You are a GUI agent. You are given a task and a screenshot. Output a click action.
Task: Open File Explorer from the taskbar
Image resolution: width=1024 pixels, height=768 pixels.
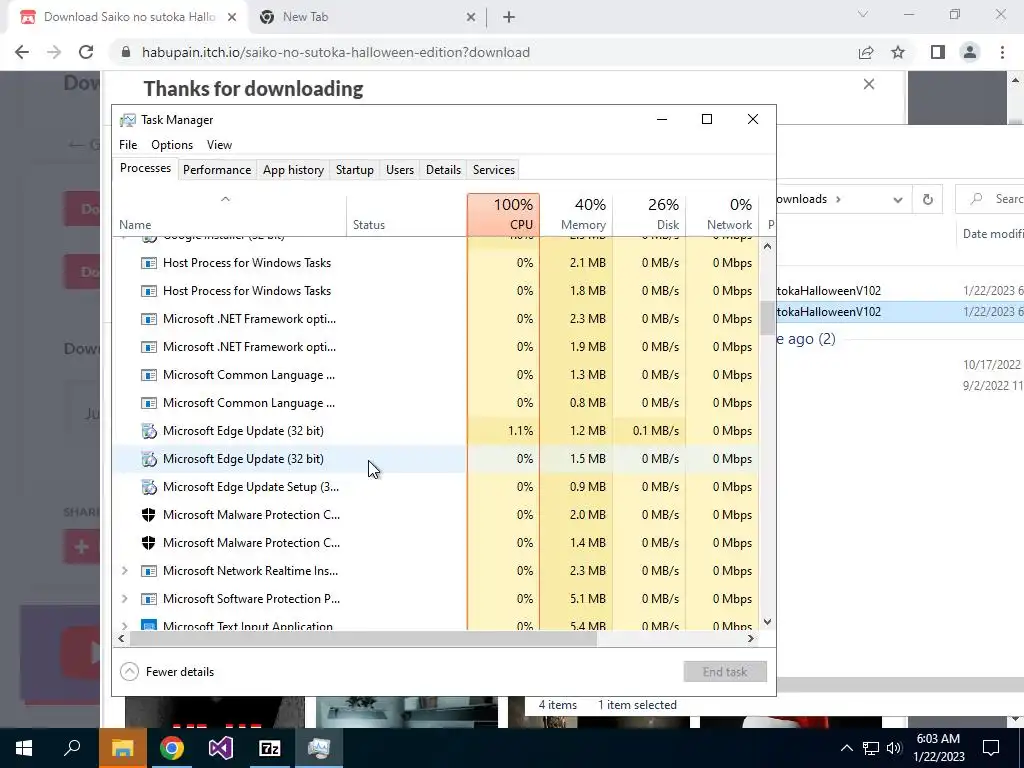(123, 748)
